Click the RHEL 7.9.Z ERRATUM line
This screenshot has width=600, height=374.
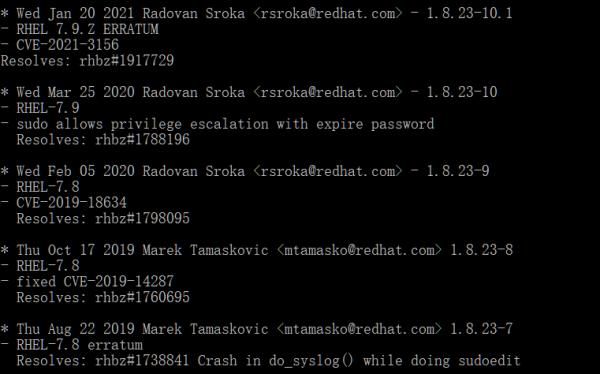click(80, 29)
